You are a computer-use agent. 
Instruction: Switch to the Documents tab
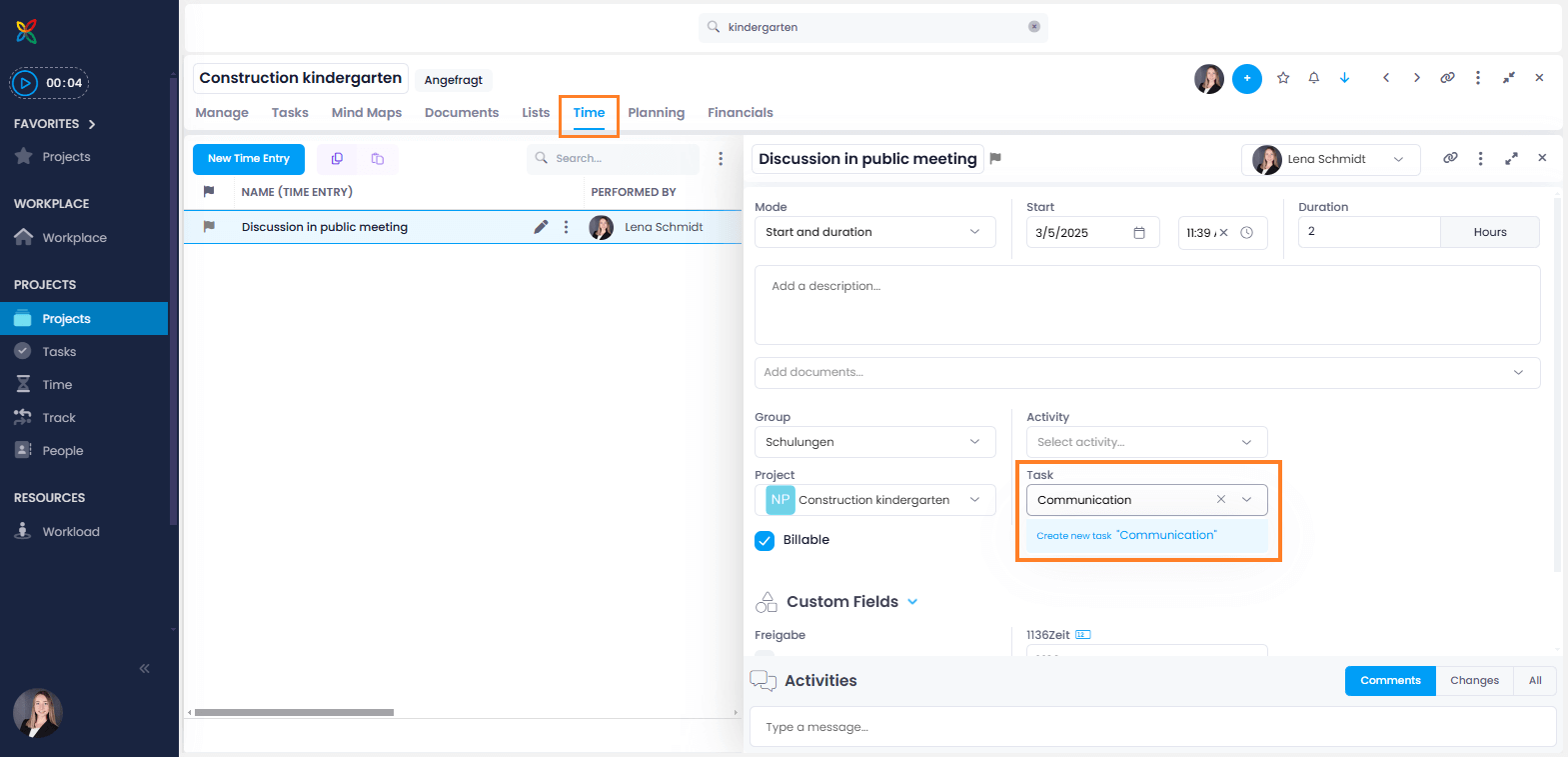click(x=462, y=113)
